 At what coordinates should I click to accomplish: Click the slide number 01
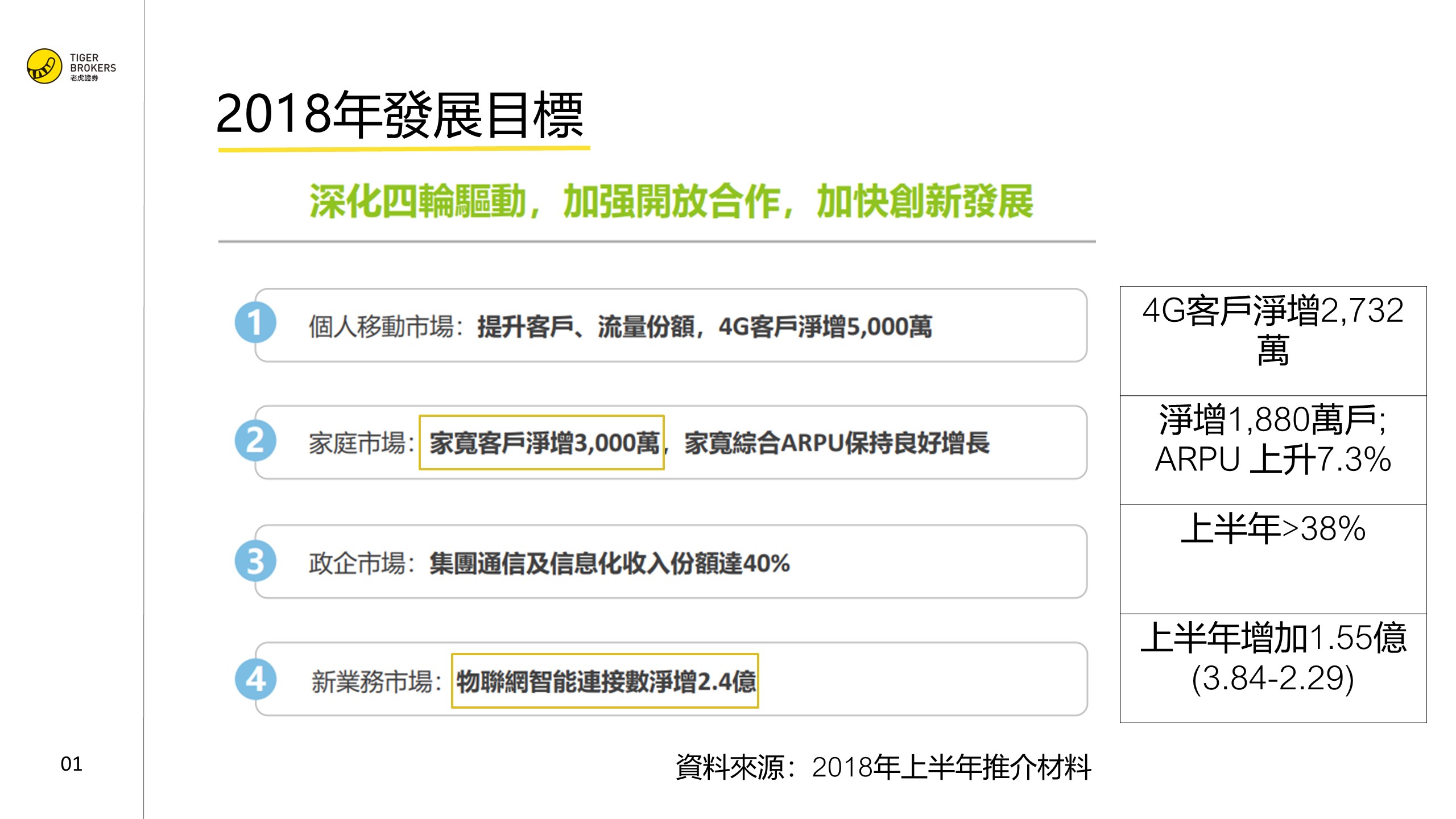(71, 764)
